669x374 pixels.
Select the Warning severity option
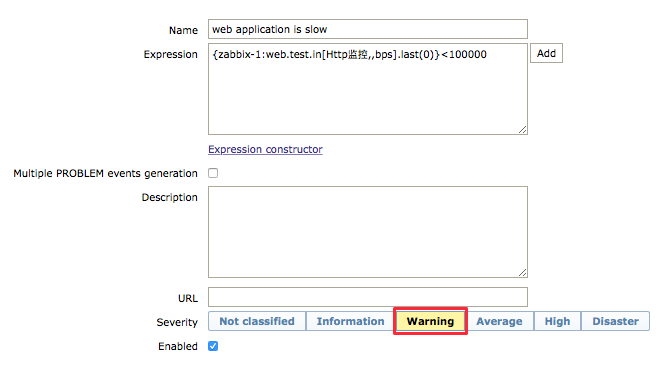pos(430,321)
